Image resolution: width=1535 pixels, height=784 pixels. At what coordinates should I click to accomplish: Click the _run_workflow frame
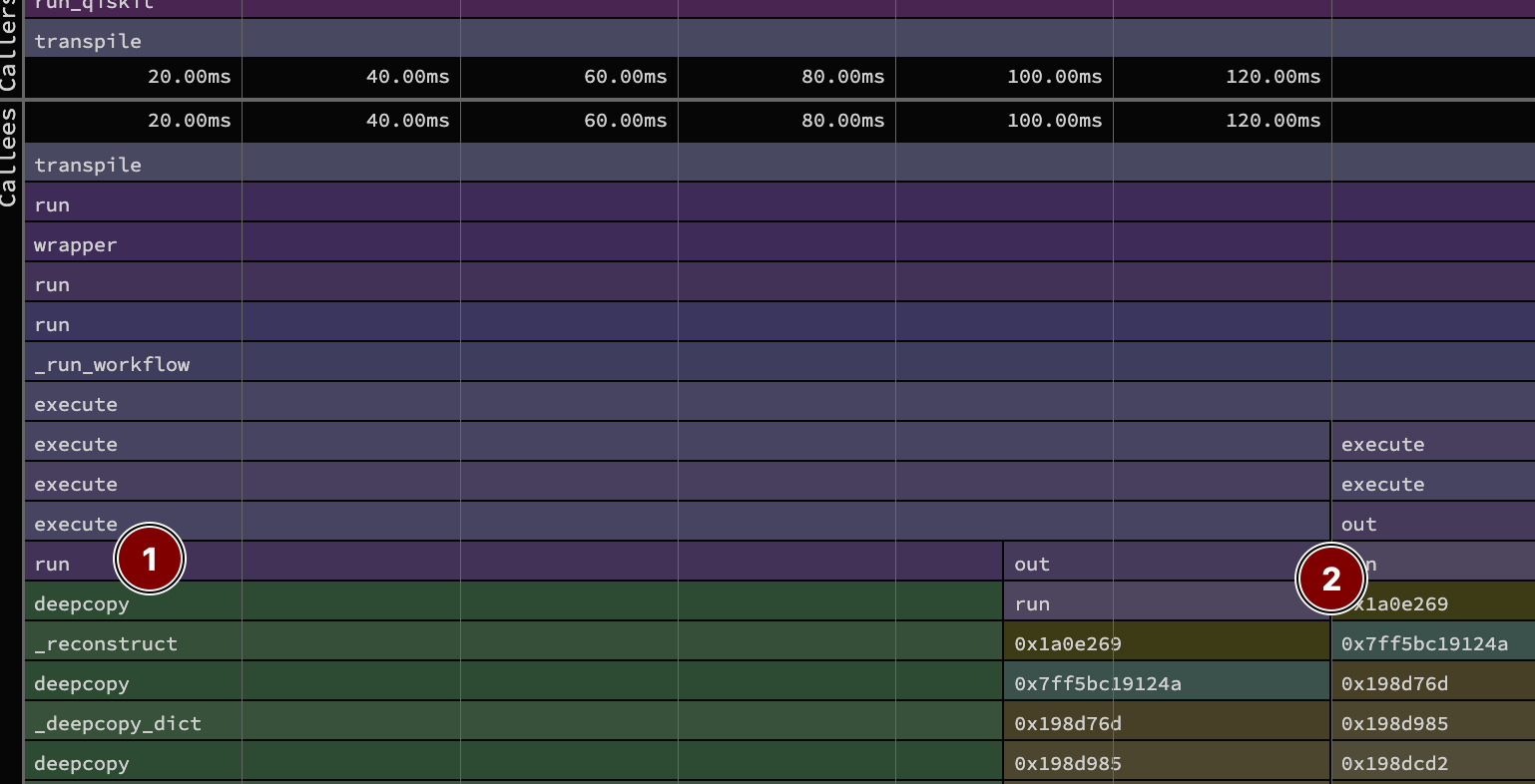pyautogui.click(x=112, y=364)
